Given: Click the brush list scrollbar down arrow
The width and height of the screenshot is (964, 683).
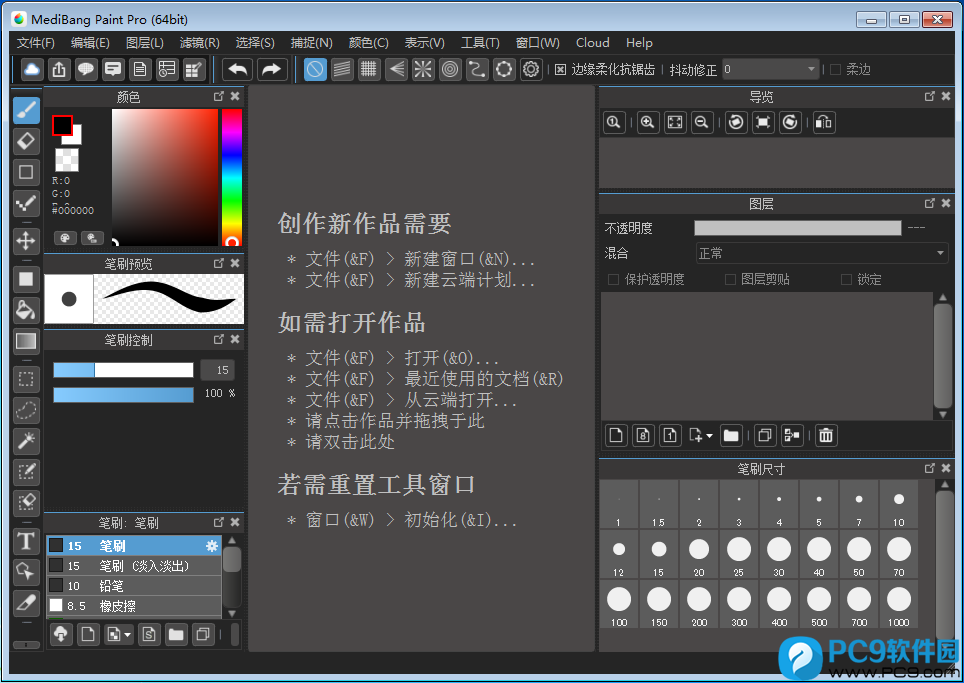Looking at the screenshot, I should pyautogui.click(x=232, y=613).
